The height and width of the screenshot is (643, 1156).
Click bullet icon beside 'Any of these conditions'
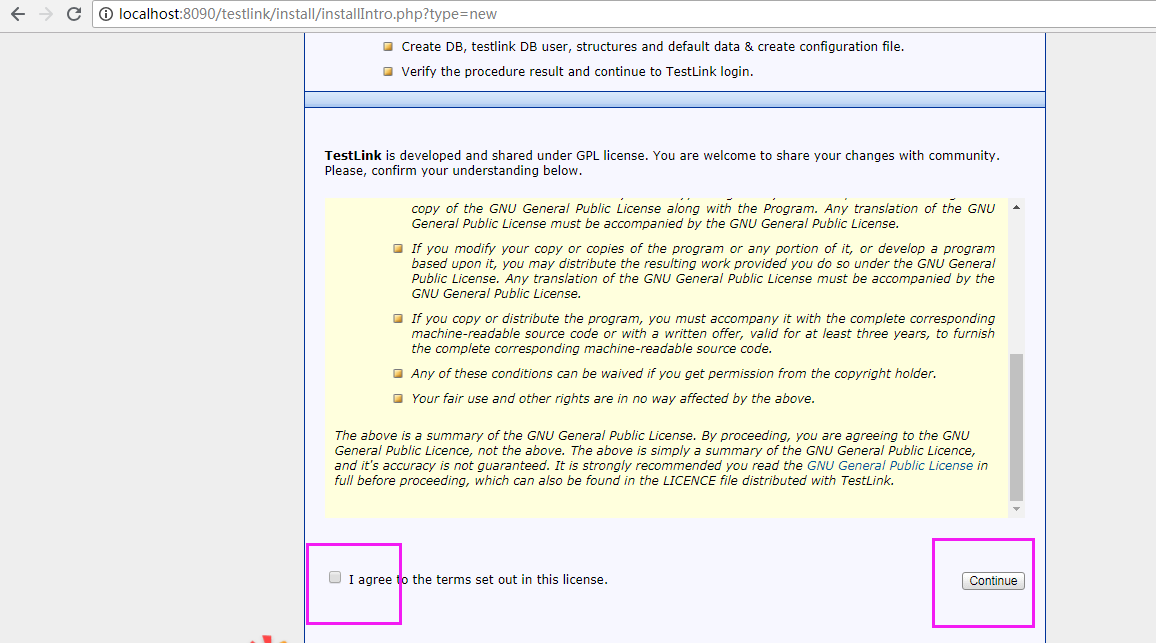[x=398, y=374]
